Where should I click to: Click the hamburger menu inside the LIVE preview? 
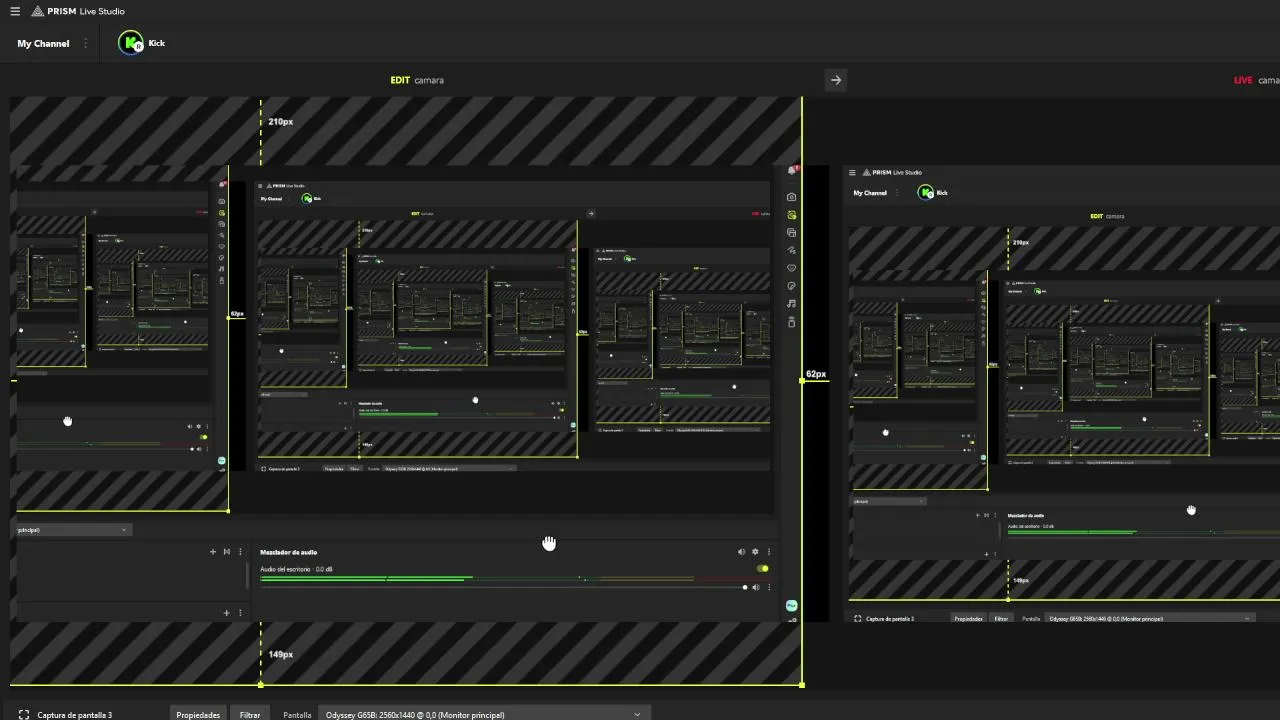(852, 173)
